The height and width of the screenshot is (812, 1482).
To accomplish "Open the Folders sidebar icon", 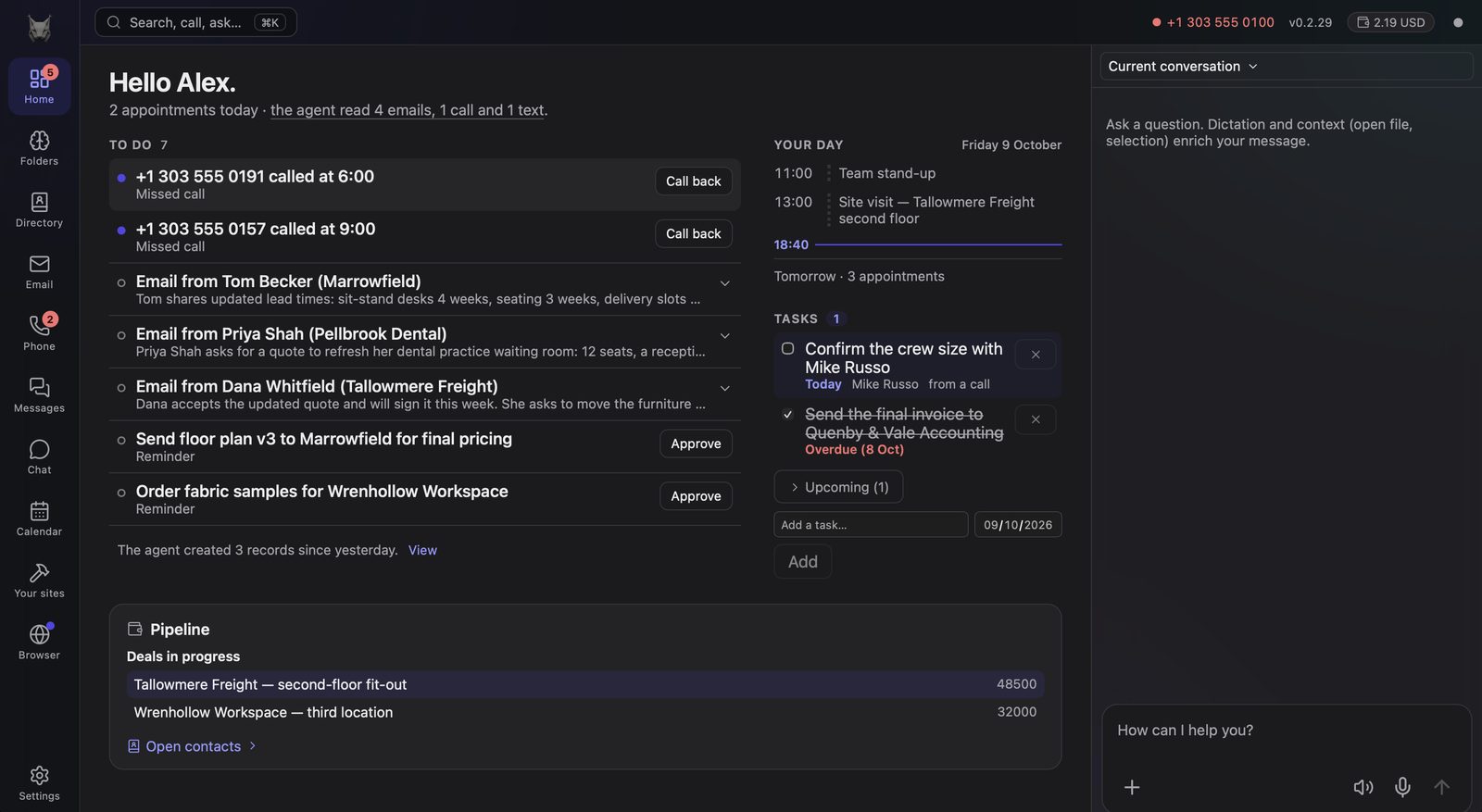I will tap(39, 141).
